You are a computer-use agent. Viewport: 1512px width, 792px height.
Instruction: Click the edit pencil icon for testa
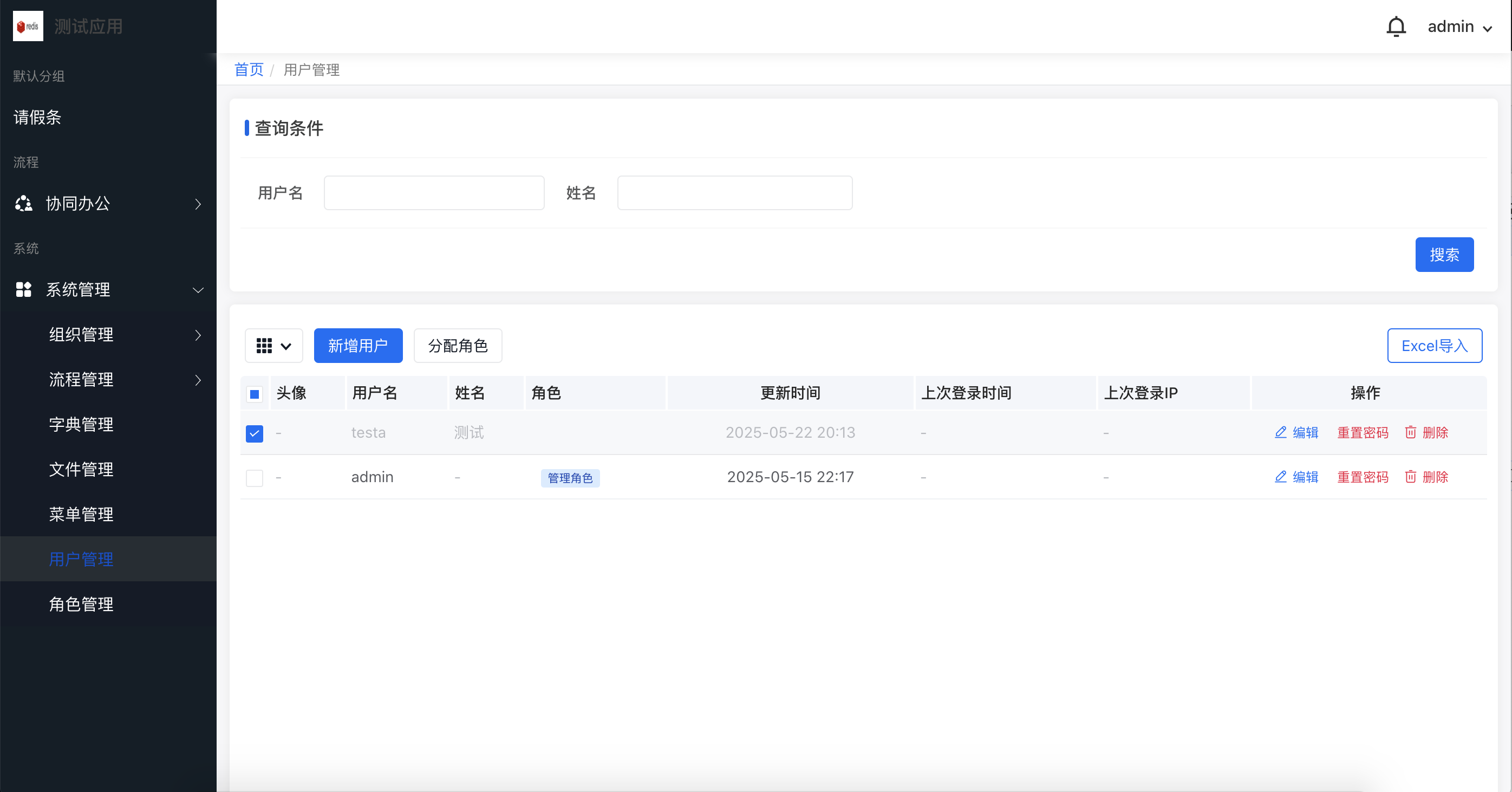[1281, 433]
